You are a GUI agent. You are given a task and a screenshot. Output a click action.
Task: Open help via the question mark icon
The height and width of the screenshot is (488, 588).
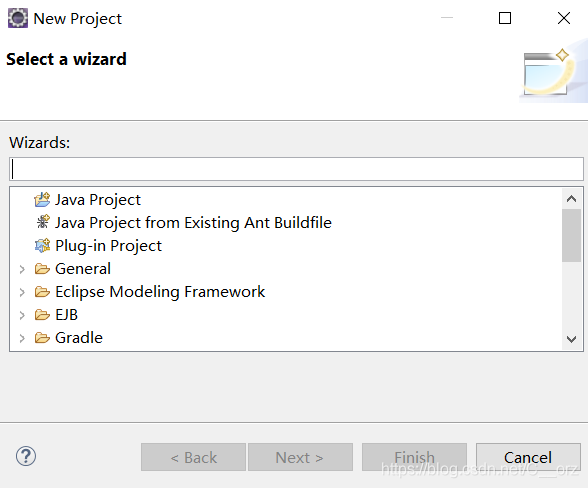pos(26,456)
